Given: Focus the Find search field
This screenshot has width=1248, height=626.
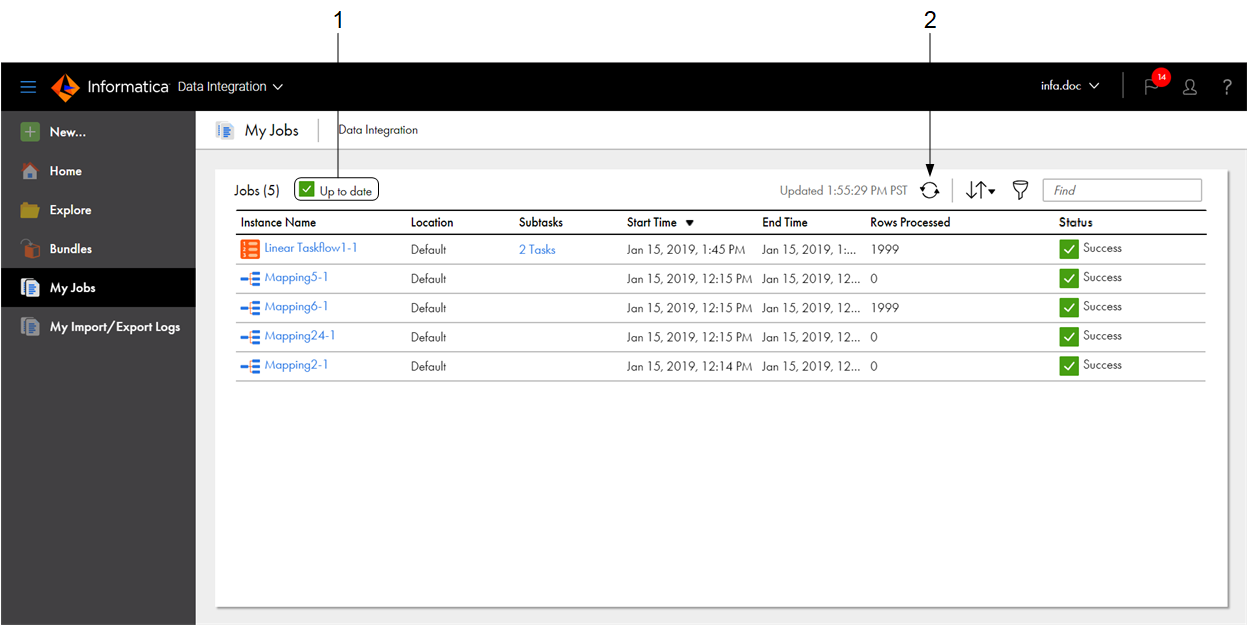Looking at the screenshot, I should tap(1122, 190).
